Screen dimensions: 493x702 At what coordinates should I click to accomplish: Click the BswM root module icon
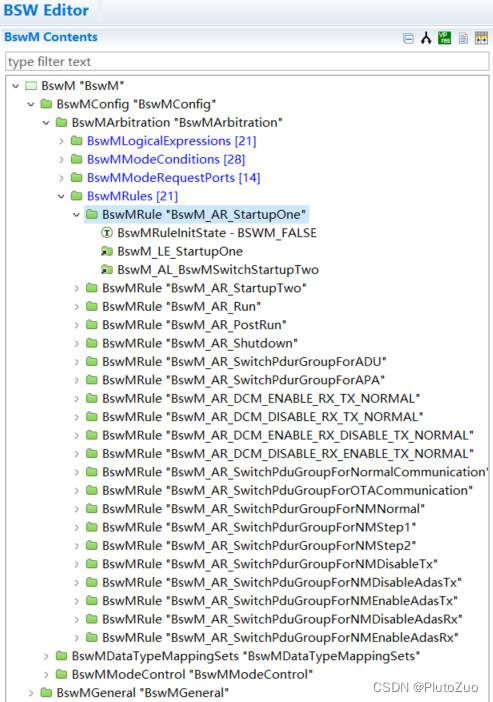tap(30, 86)
